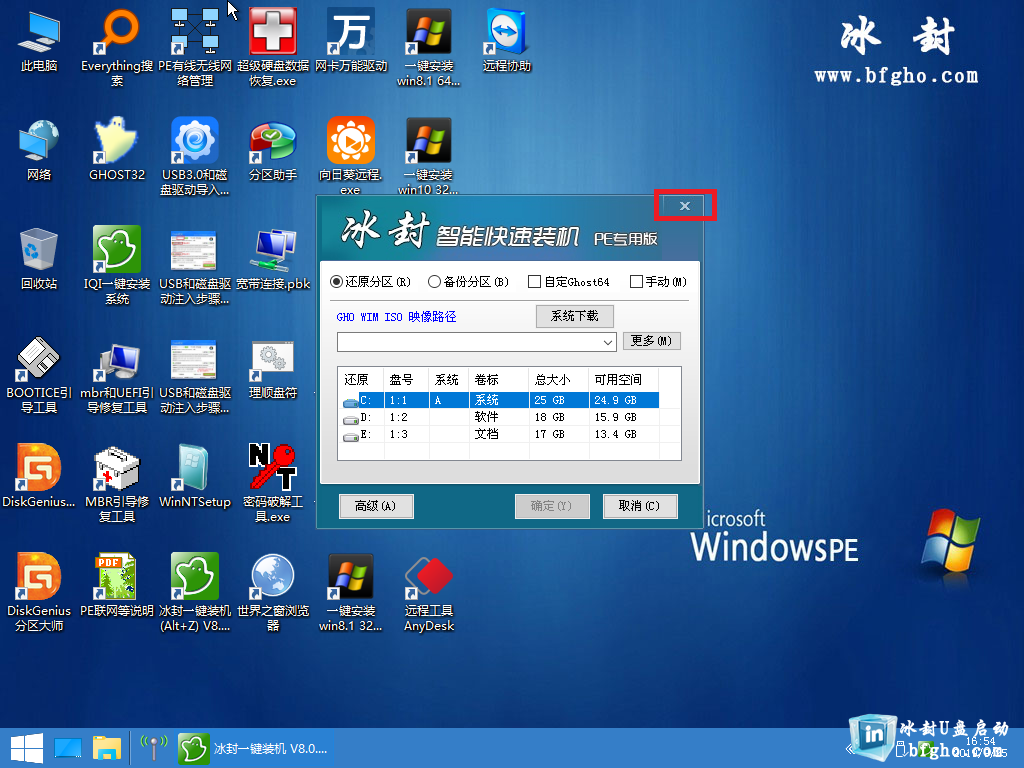Launch WinNTSetup shortcut
Viewport: 1024px width, 768px height.
click(x=195, y=477)
